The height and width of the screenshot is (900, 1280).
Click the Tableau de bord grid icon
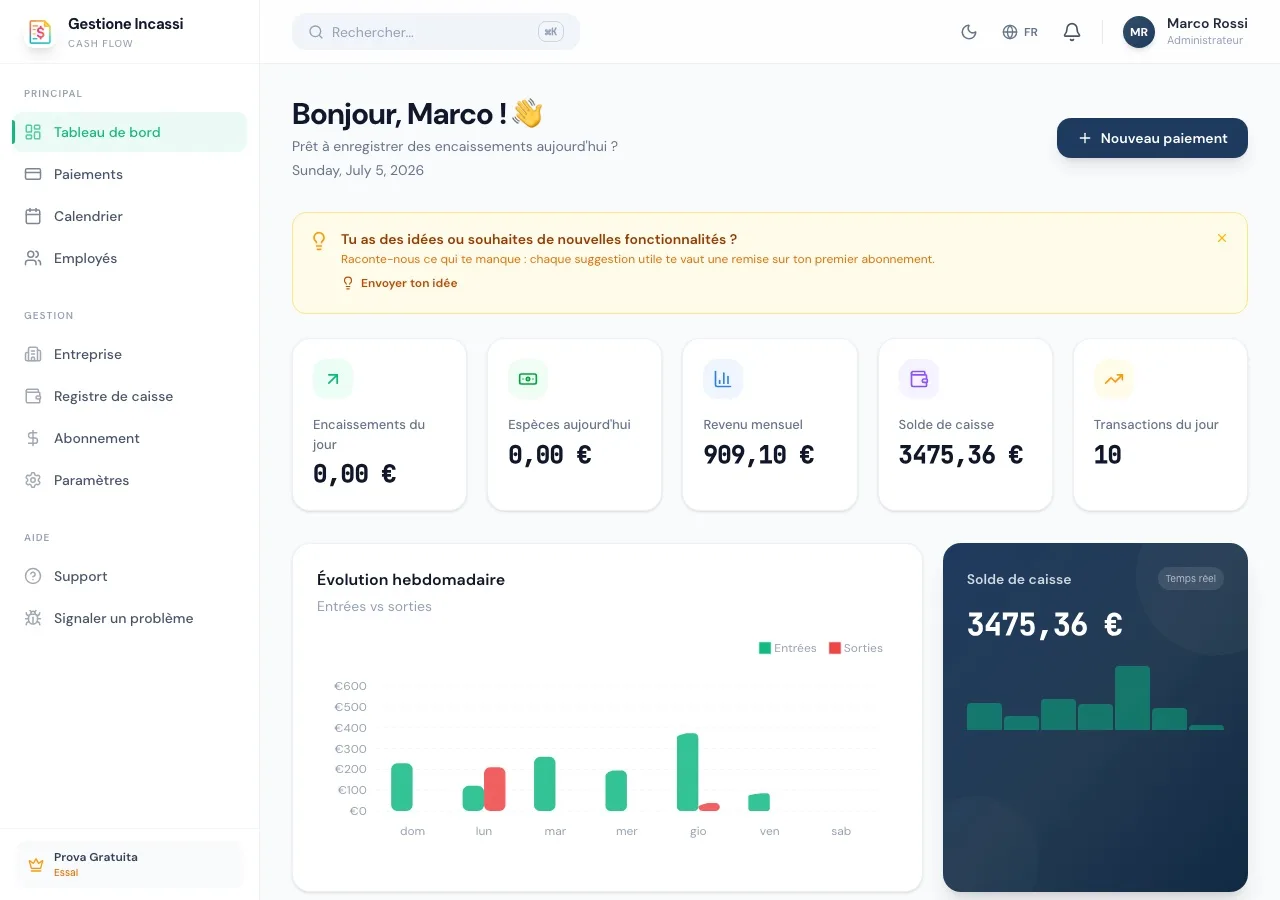(33, 132)
